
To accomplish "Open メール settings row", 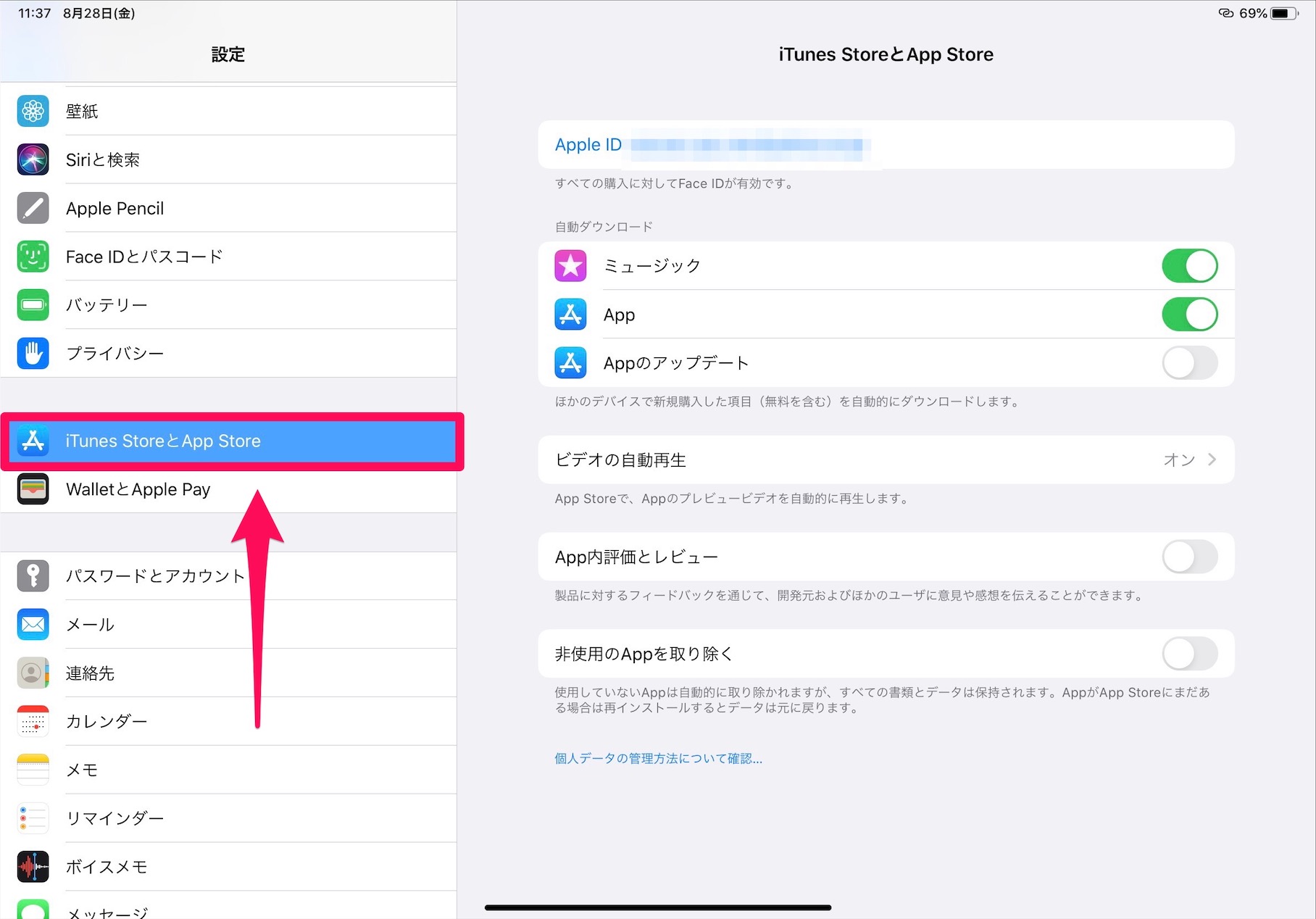I will pos(228,625).
